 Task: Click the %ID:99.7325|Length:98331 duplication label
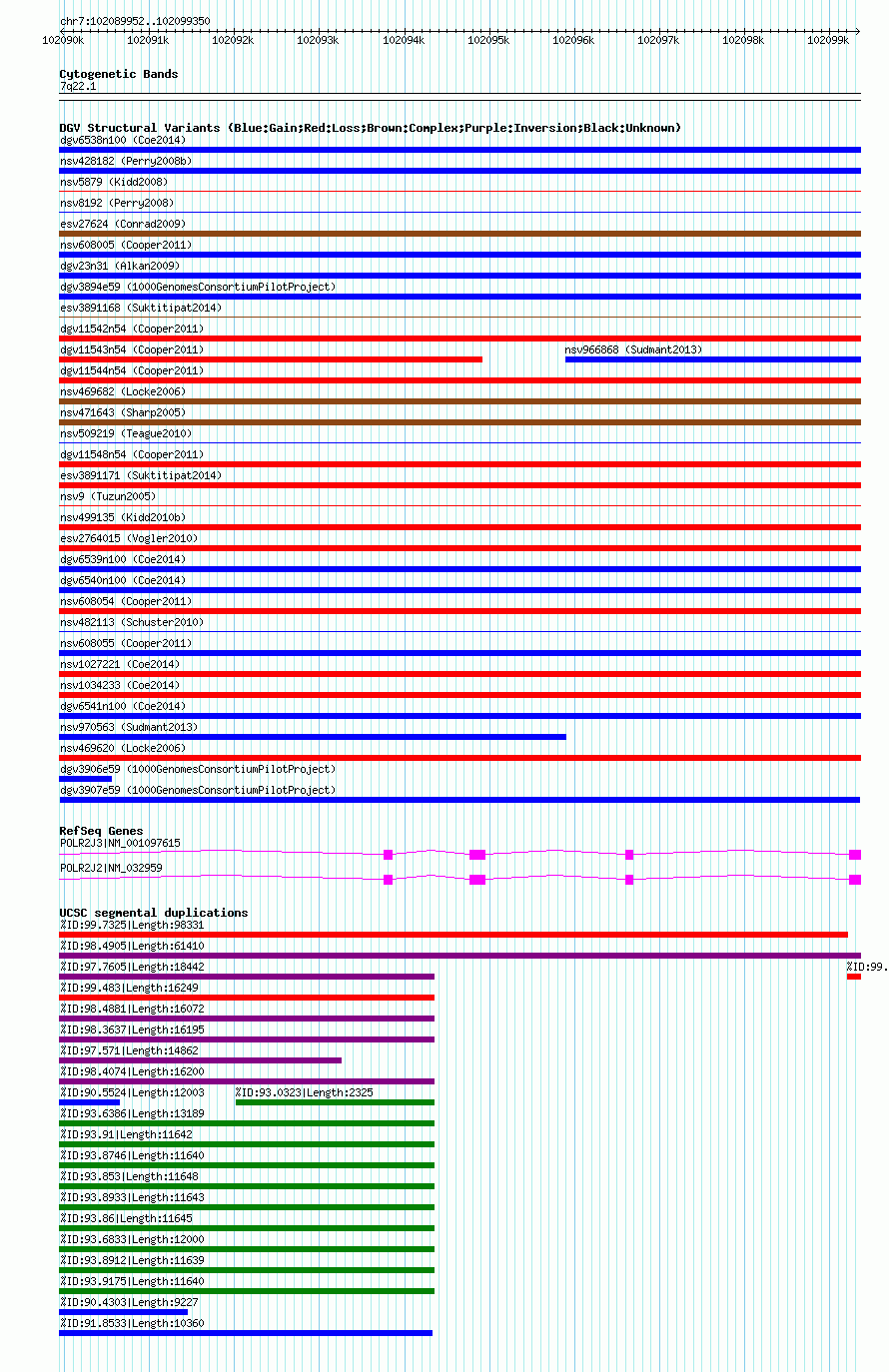(x=132, y=925)
